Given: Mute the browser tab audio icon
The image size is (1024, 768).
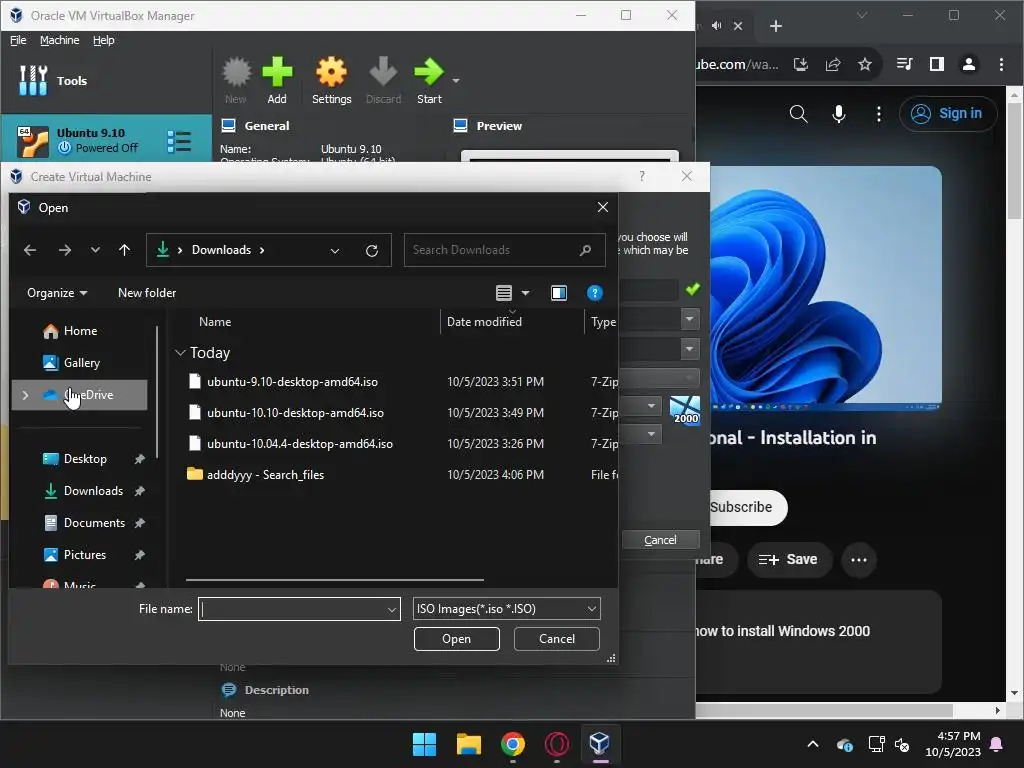Looking at the screenshot, I should pyautogui.click(x=716, y=25).
